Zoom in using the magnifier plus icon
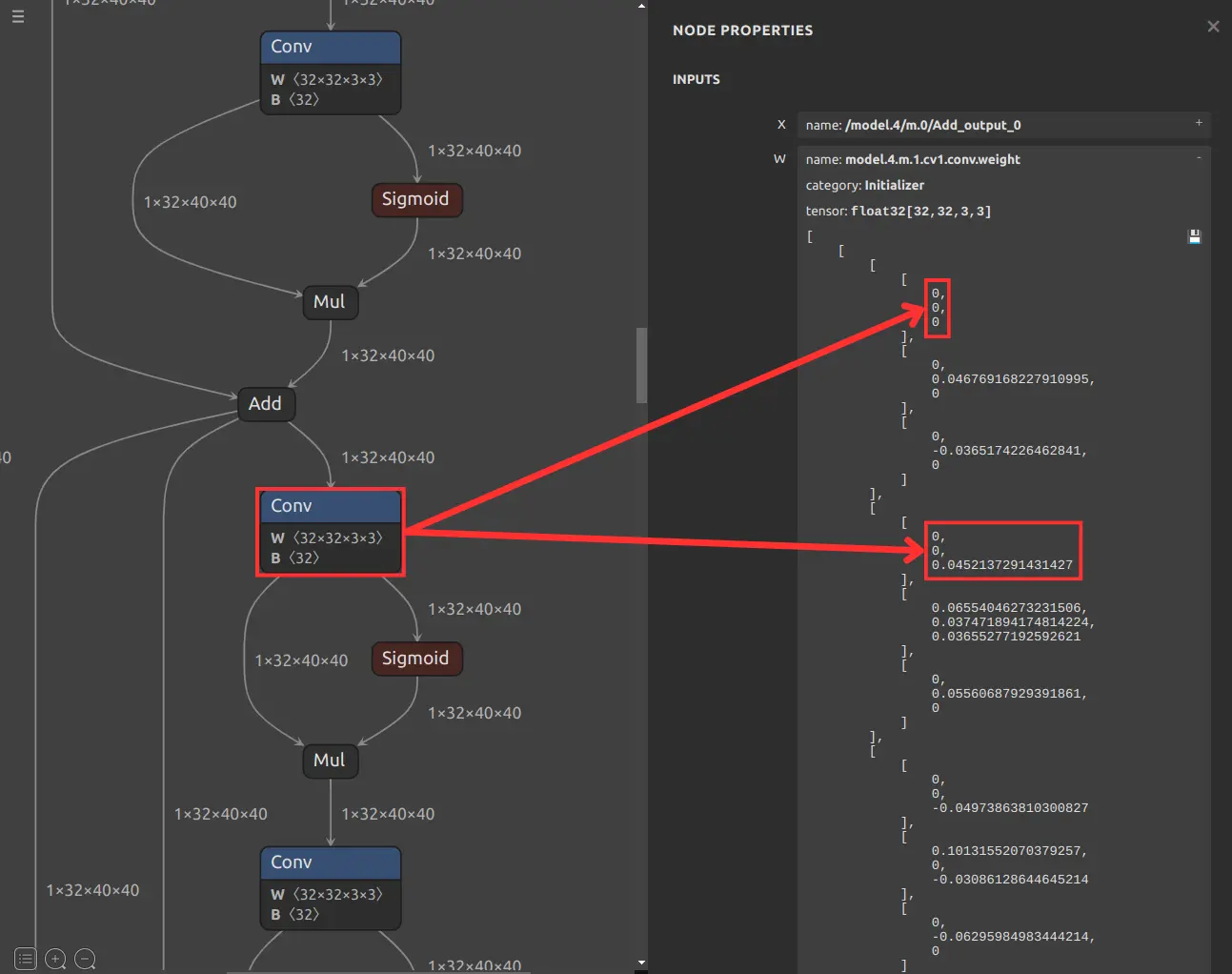 (55, 959)
